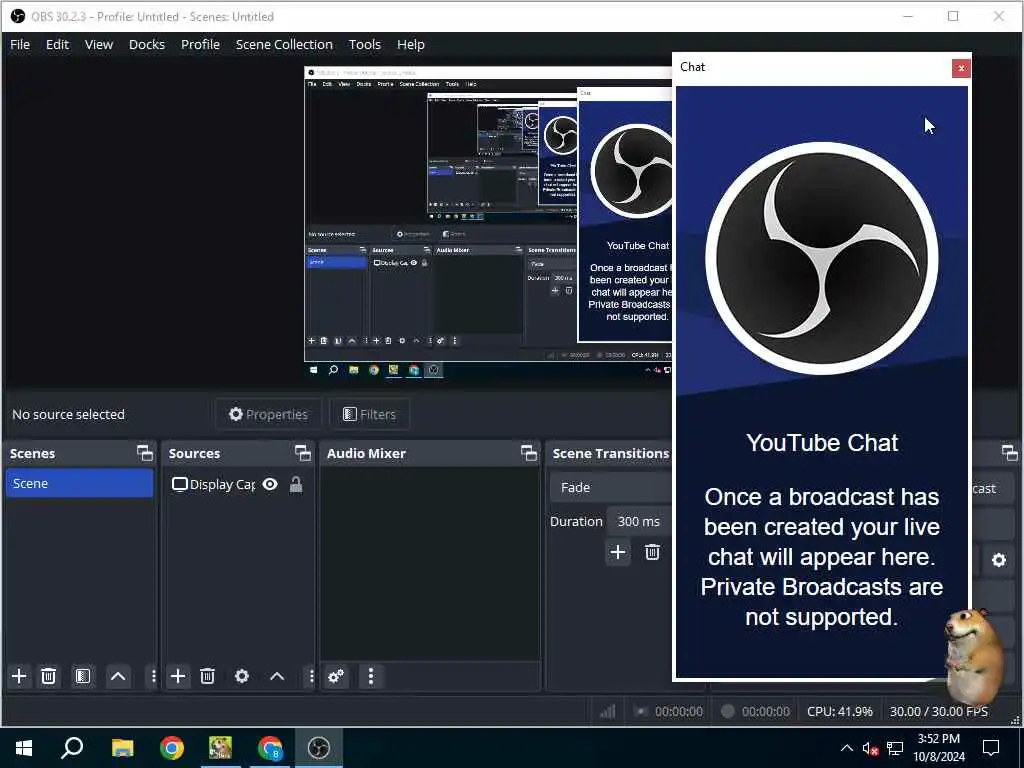Screen dimensions: 1024x768
Task: Delete scene transition with trash icon
Action: (x=652, y=552)
